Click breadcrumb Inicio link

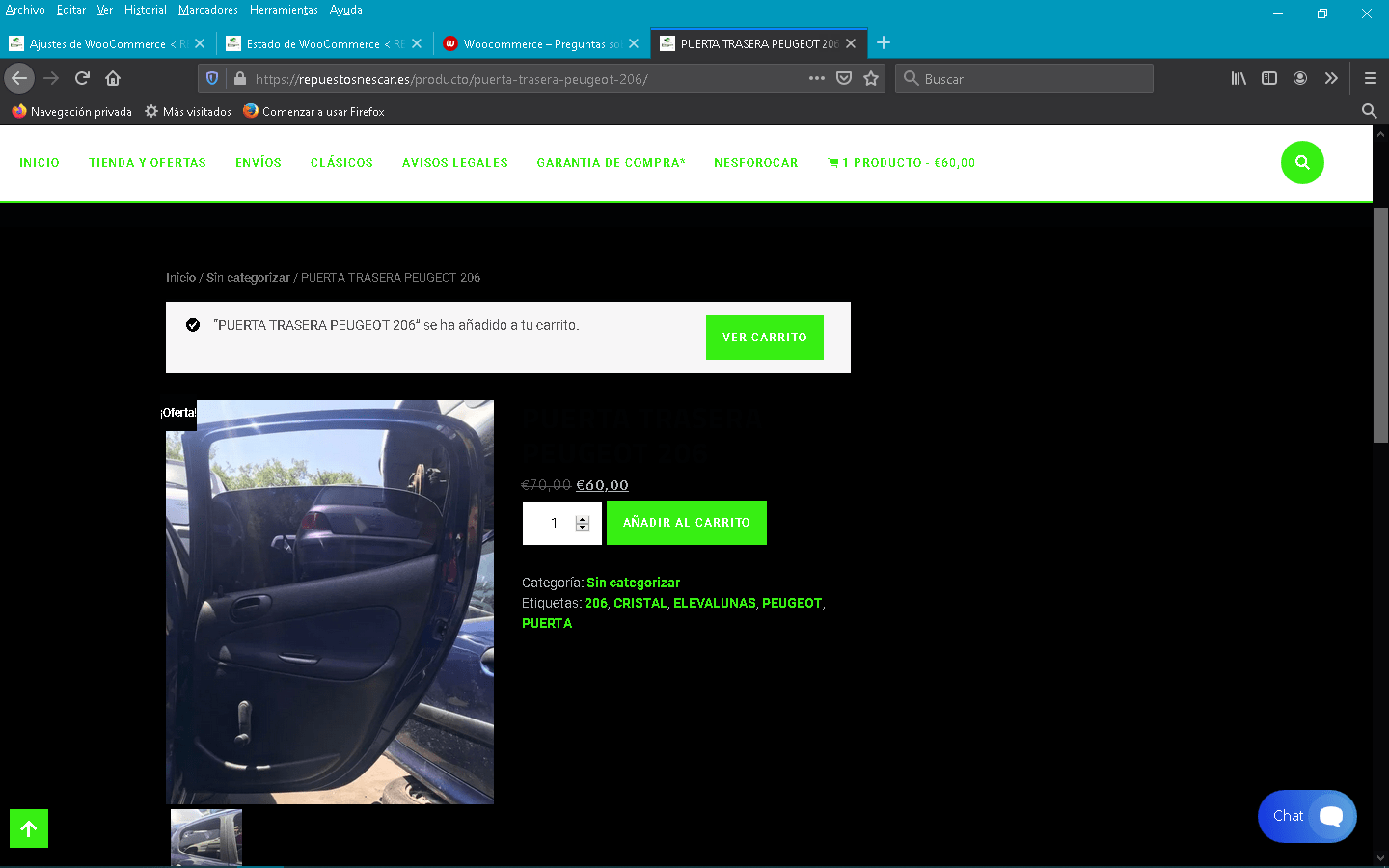180,278
